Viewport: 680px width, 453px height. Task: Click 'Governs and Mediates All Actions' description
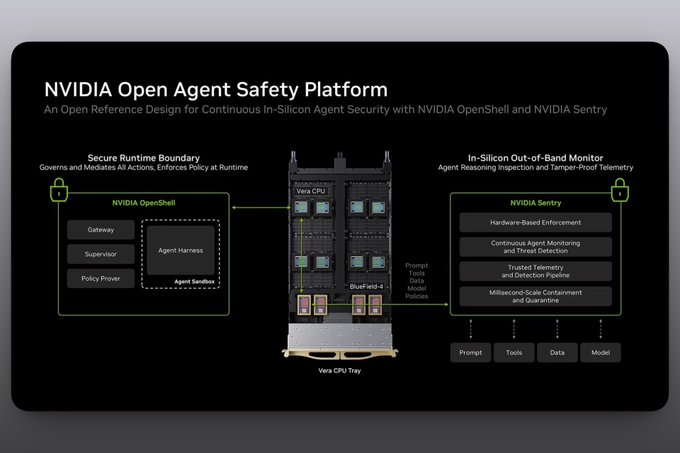coord(144,167)
